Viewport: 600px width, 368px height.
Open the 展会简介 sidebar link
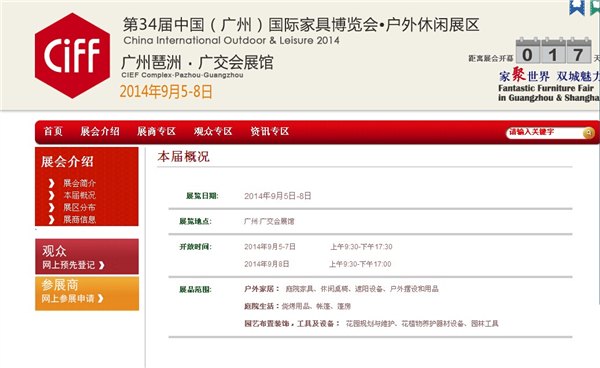click(x=80, y=183)
